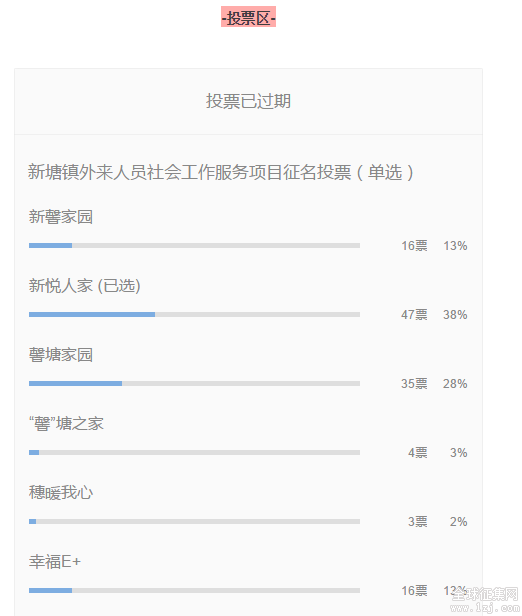Select the 新馨家园 option
This screenshot has width=522, height=616.
(60, 216)
